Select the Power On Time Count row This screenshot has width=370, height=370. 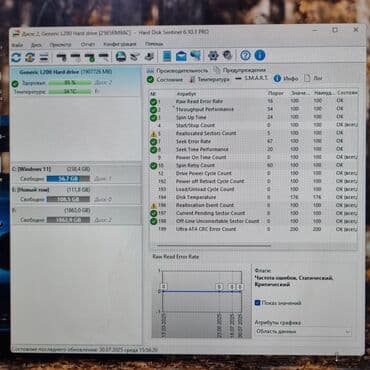pos(253,157)
